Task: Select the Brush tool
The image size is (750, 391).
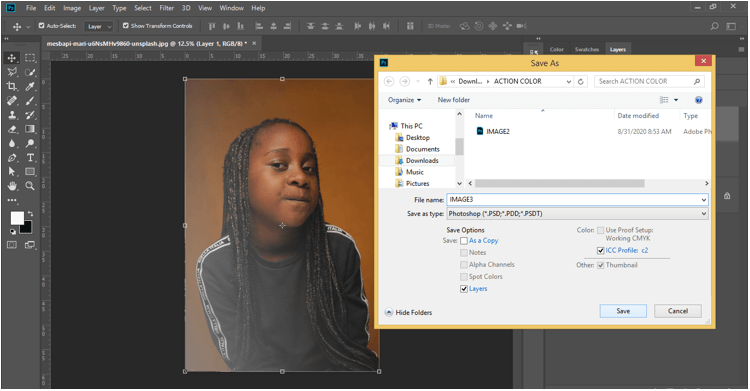Action: click(30, 101)
